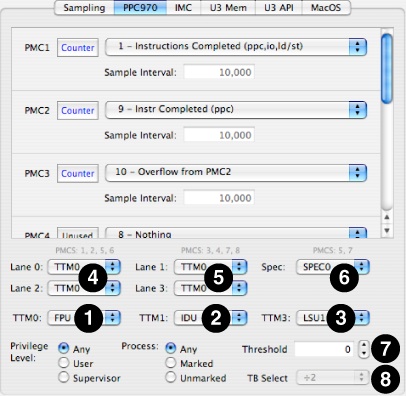Click the scrollbar down arrow
Screen dimensions: 406x396
click(x=387, y=230)
